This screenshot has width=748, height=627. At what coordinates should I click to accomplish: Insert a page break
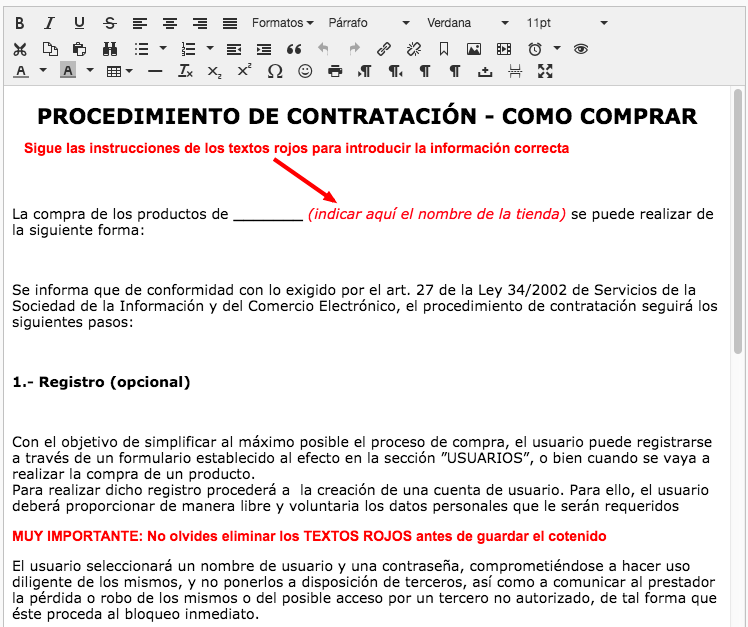[x=515, y=72]
